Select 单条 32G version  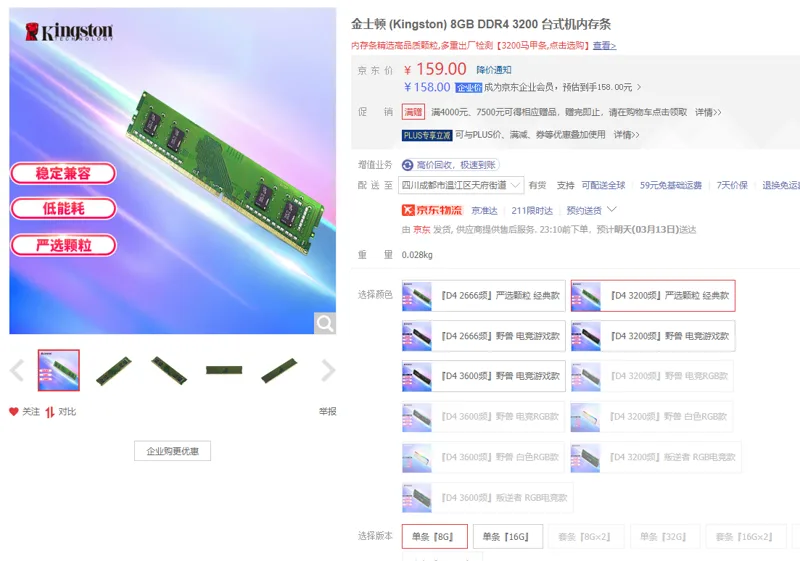pos(665,537)
